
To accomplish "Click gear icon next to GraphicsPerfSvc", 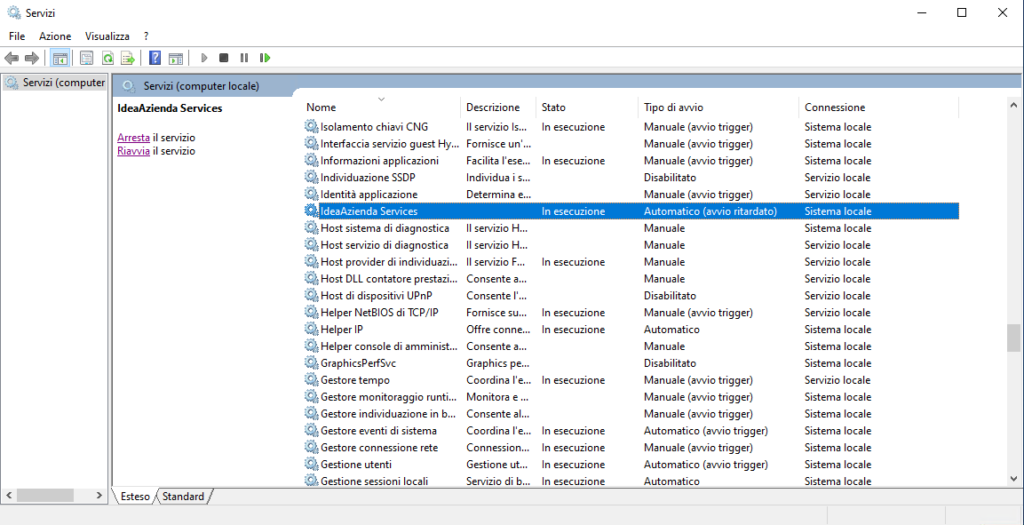I will [312, 363].
